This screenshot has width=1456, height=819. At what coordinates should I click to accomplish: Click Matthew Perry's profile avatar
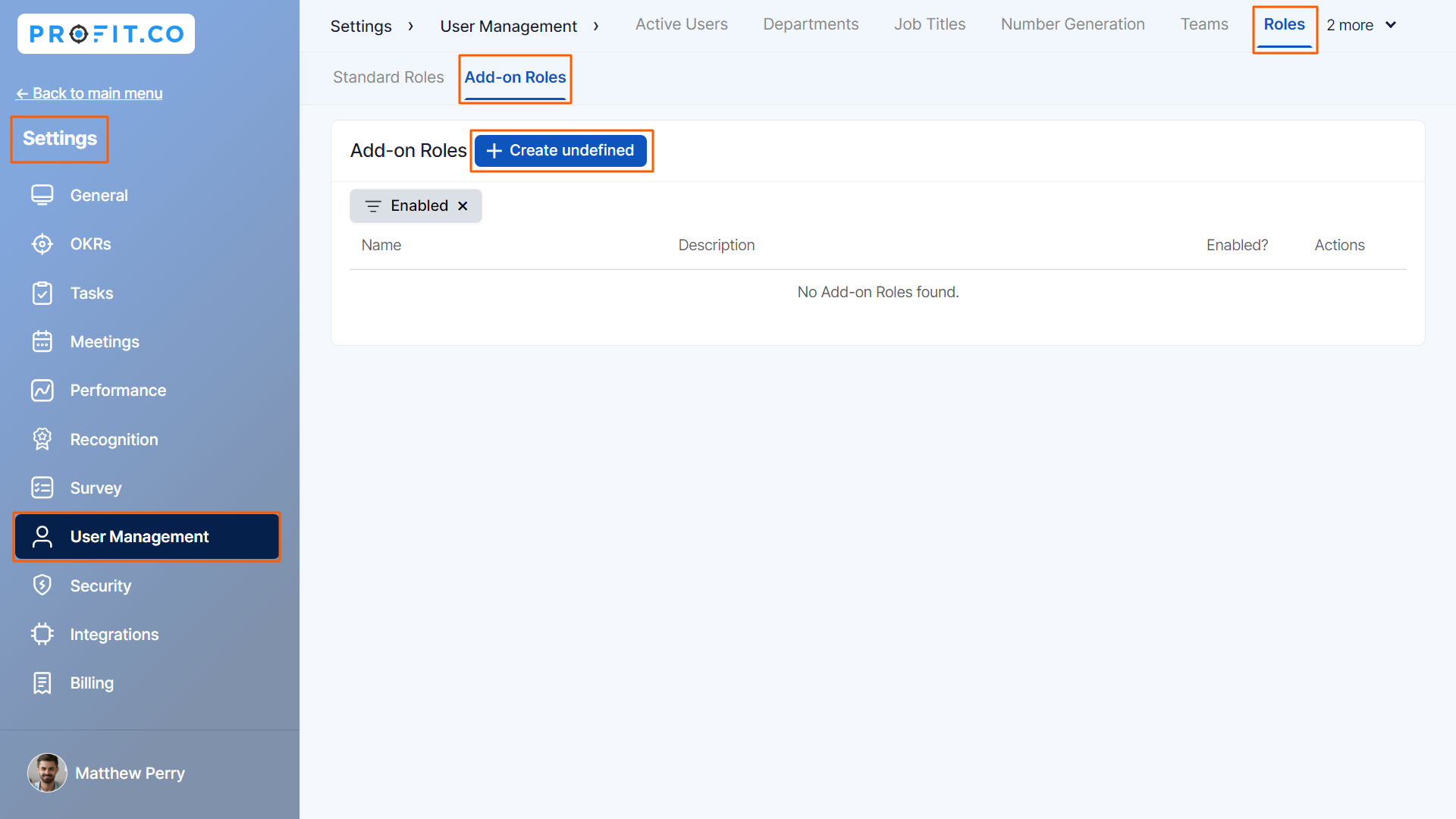47,773
